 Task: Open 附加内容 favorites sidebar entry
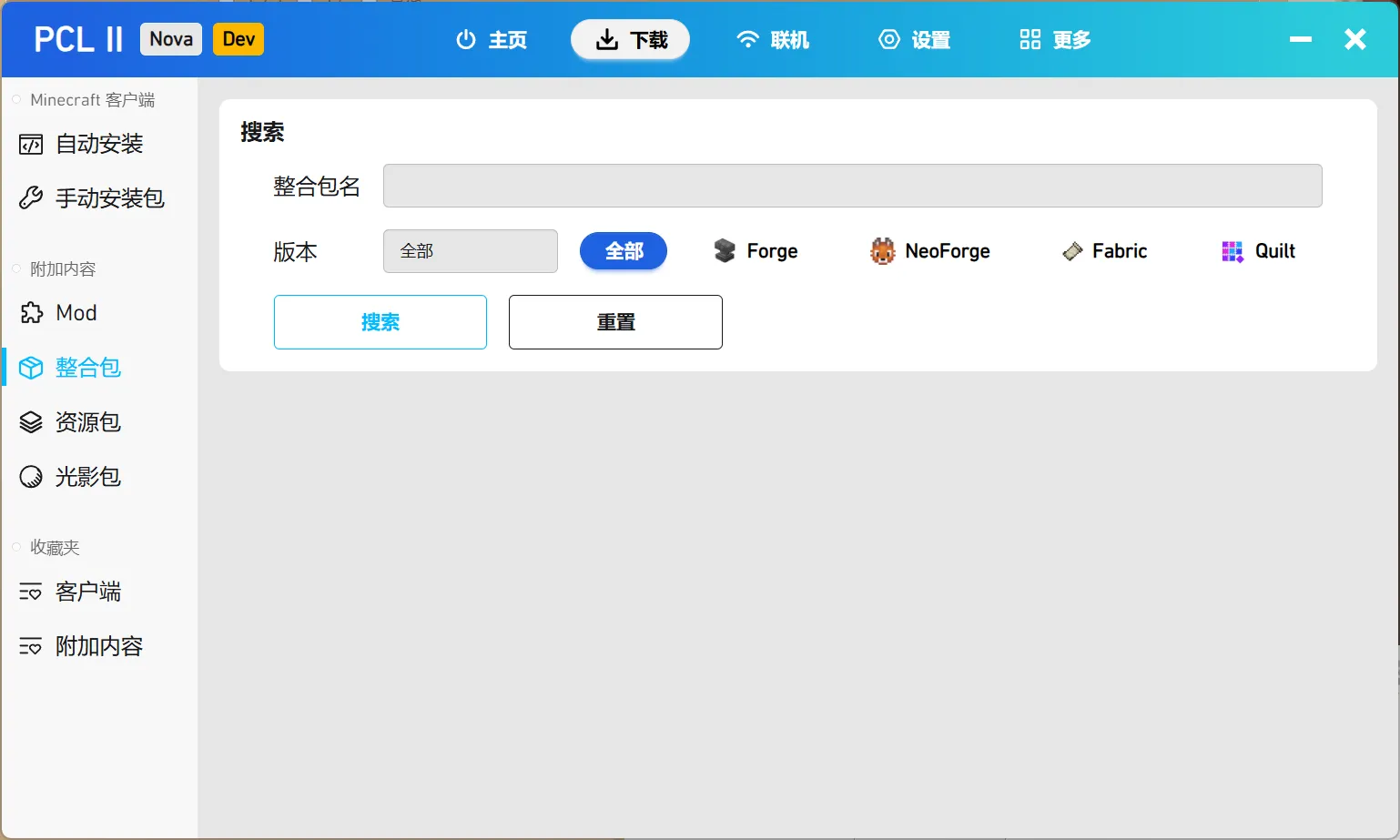point(99,646)
